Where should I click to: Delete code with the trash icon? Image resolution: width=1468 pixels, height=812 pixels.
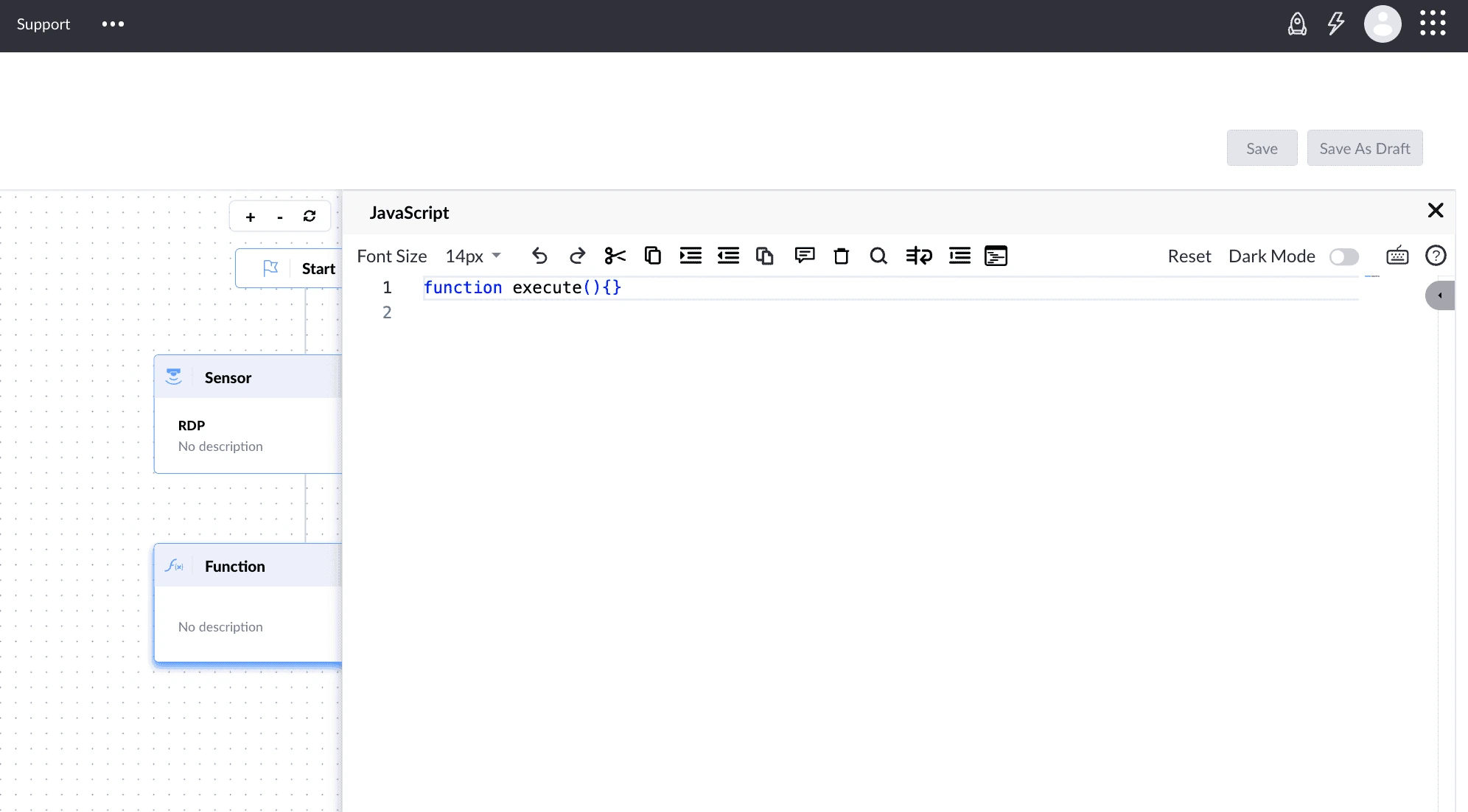coord(841,256)
